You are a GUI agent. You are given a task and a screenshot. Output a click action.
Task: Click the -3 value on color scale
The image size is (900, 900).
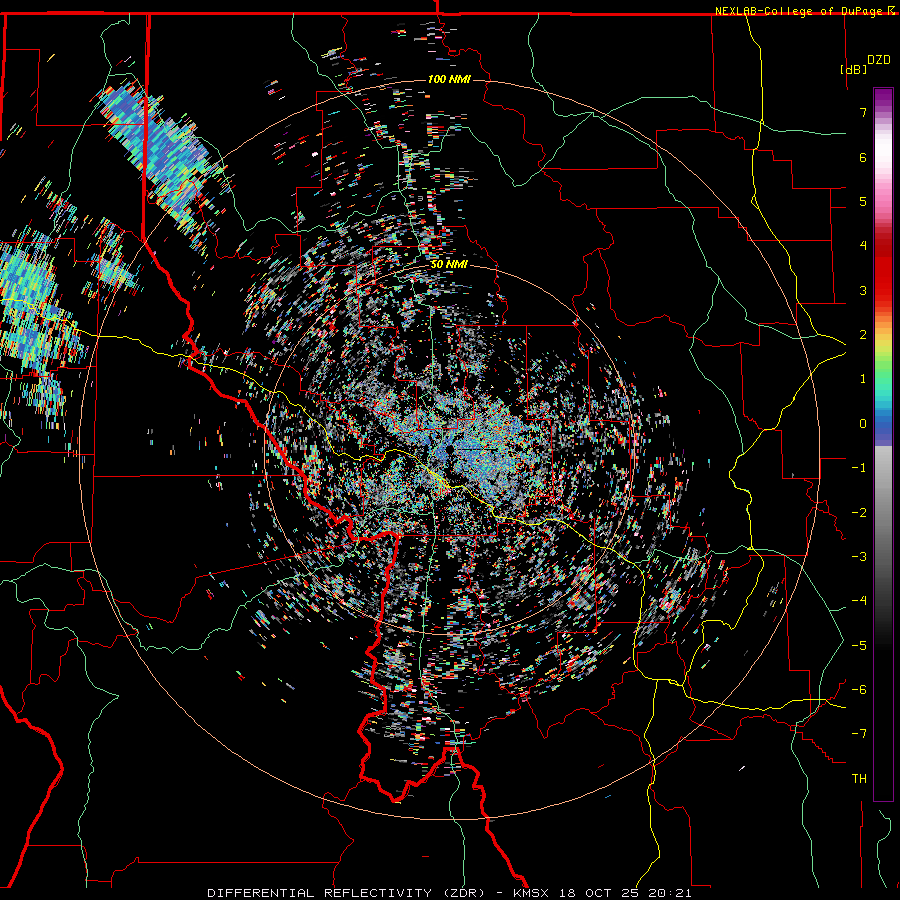[859, 557]
